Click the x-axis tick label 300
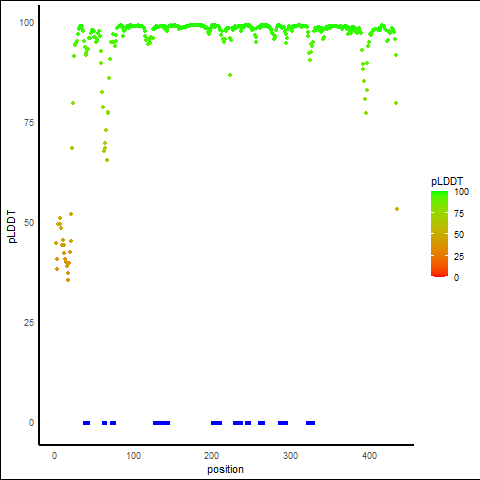 290,456
